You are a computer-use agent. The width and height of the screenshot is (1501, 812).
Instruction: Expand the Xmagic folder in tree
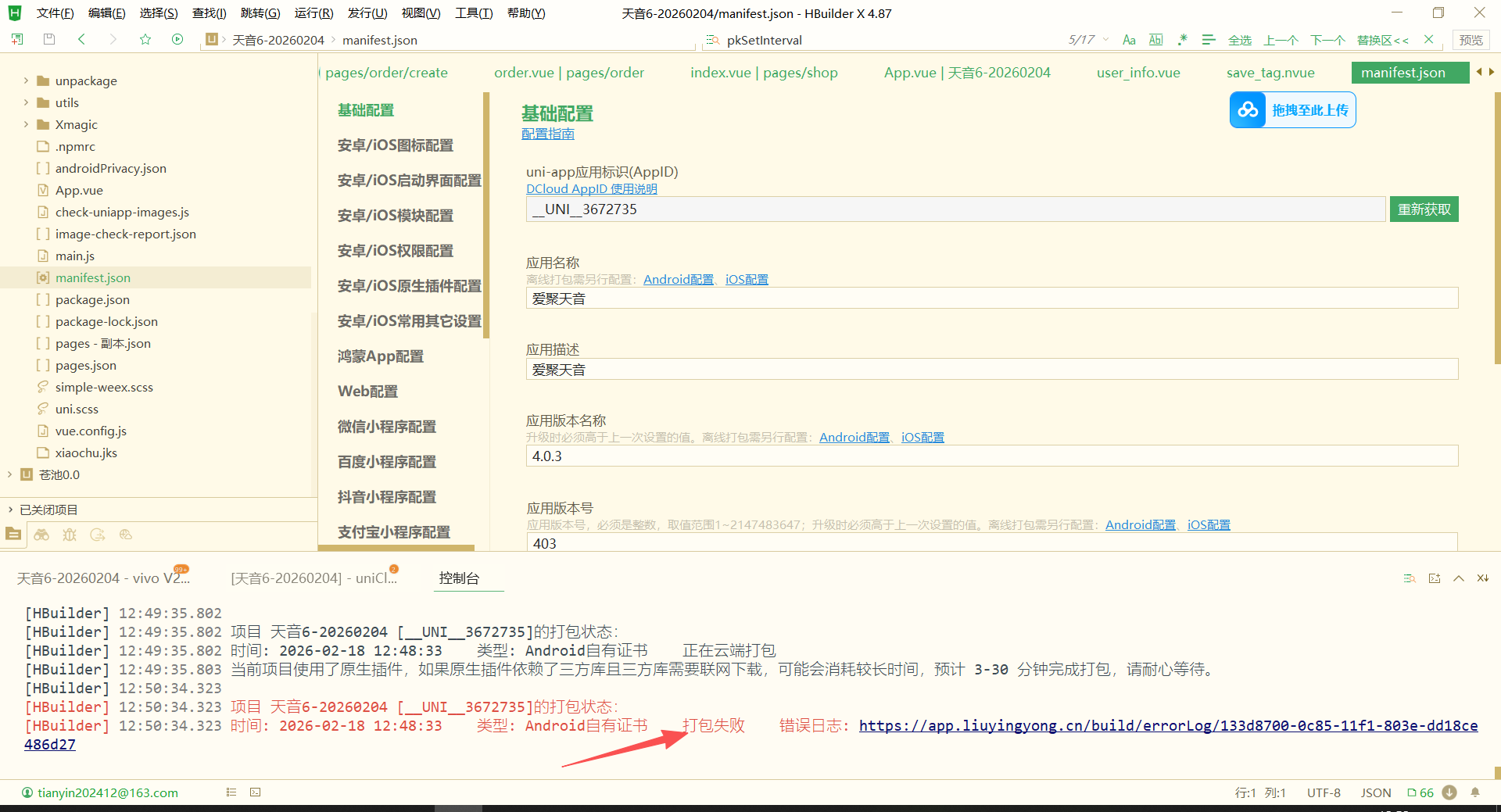pyautogui.click(x=26, y=124)
